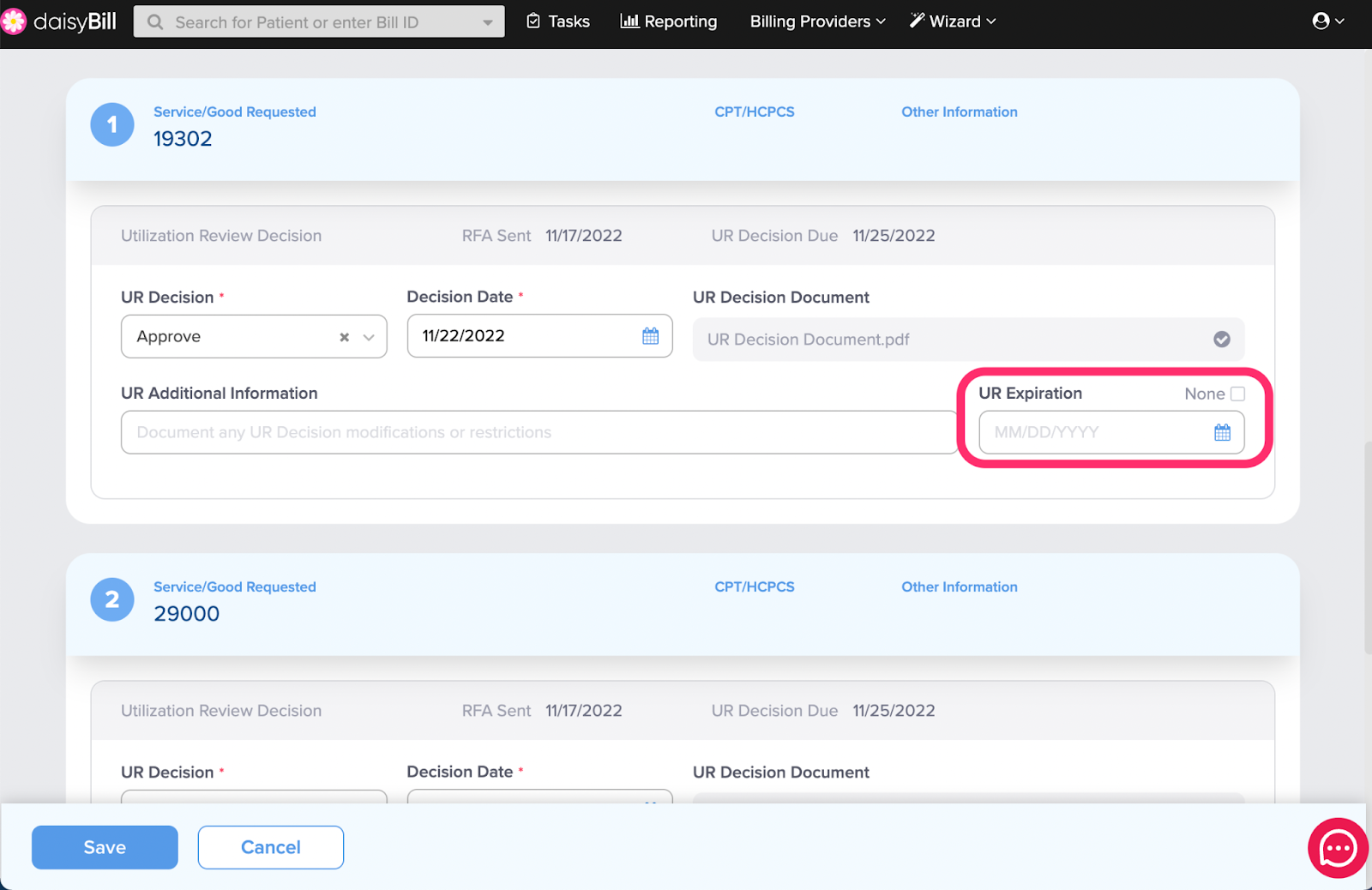1372x890 pixels.
Task: Click the UR Expiration date field
Action: [1111, 432]
